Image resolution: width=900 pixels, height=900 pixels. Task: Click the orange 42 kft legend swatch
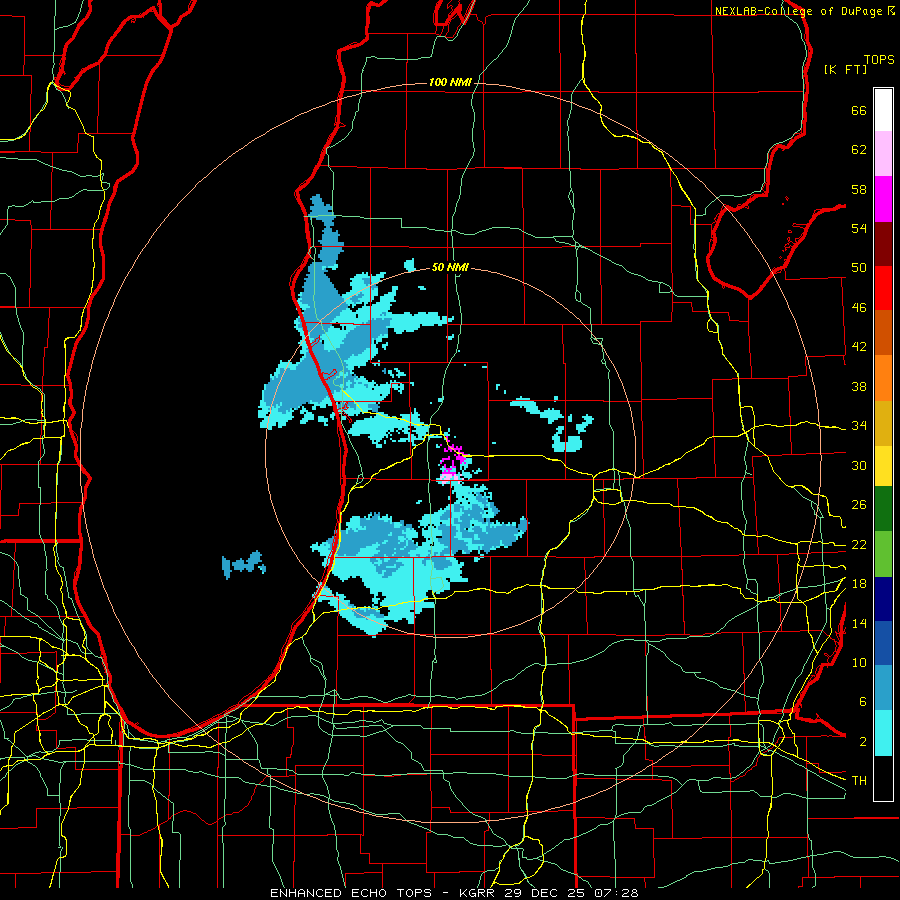coord(883,377)
